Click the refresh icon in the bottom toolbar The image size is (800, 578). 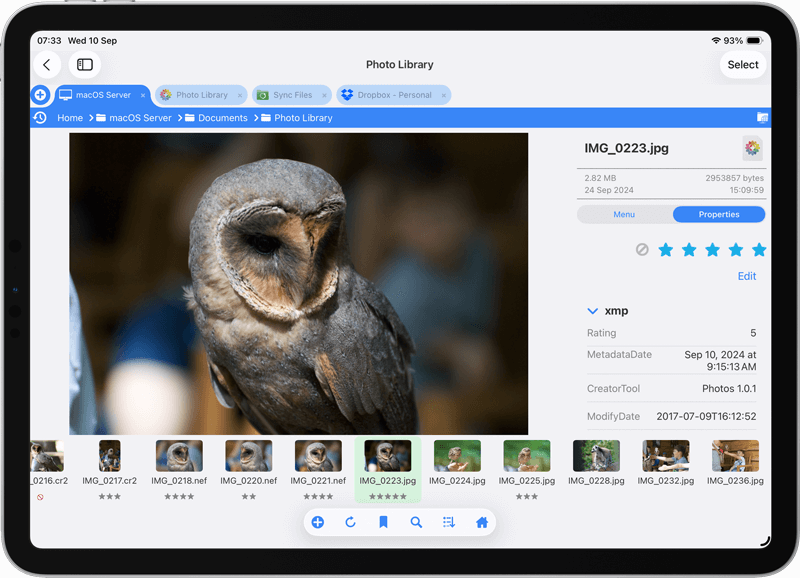[x=350, y=522]
